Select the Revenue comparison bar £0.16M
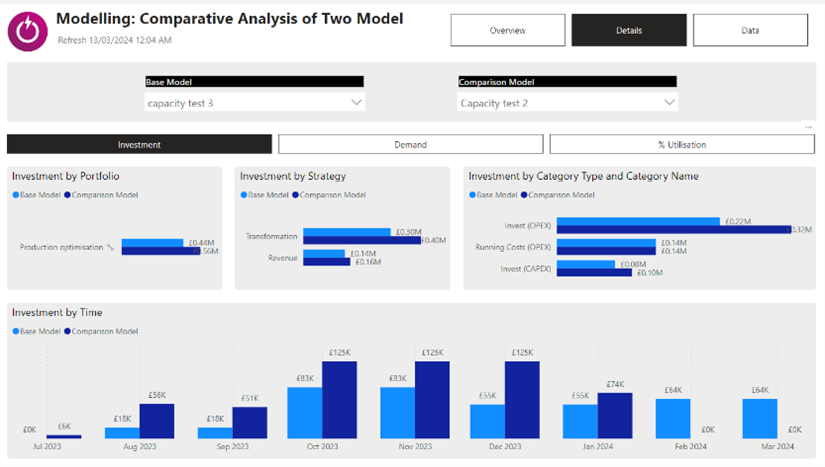The image size is (825, 467). 327,262
